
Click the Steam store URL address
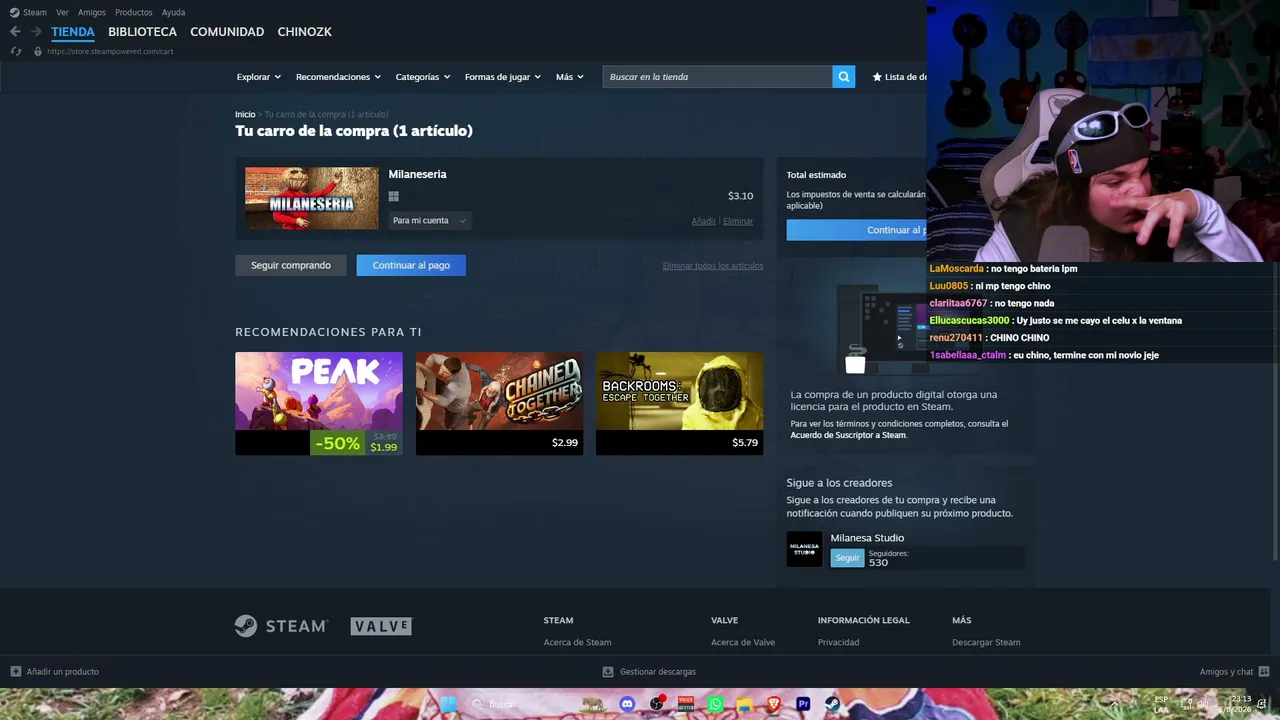click(110, 51)
